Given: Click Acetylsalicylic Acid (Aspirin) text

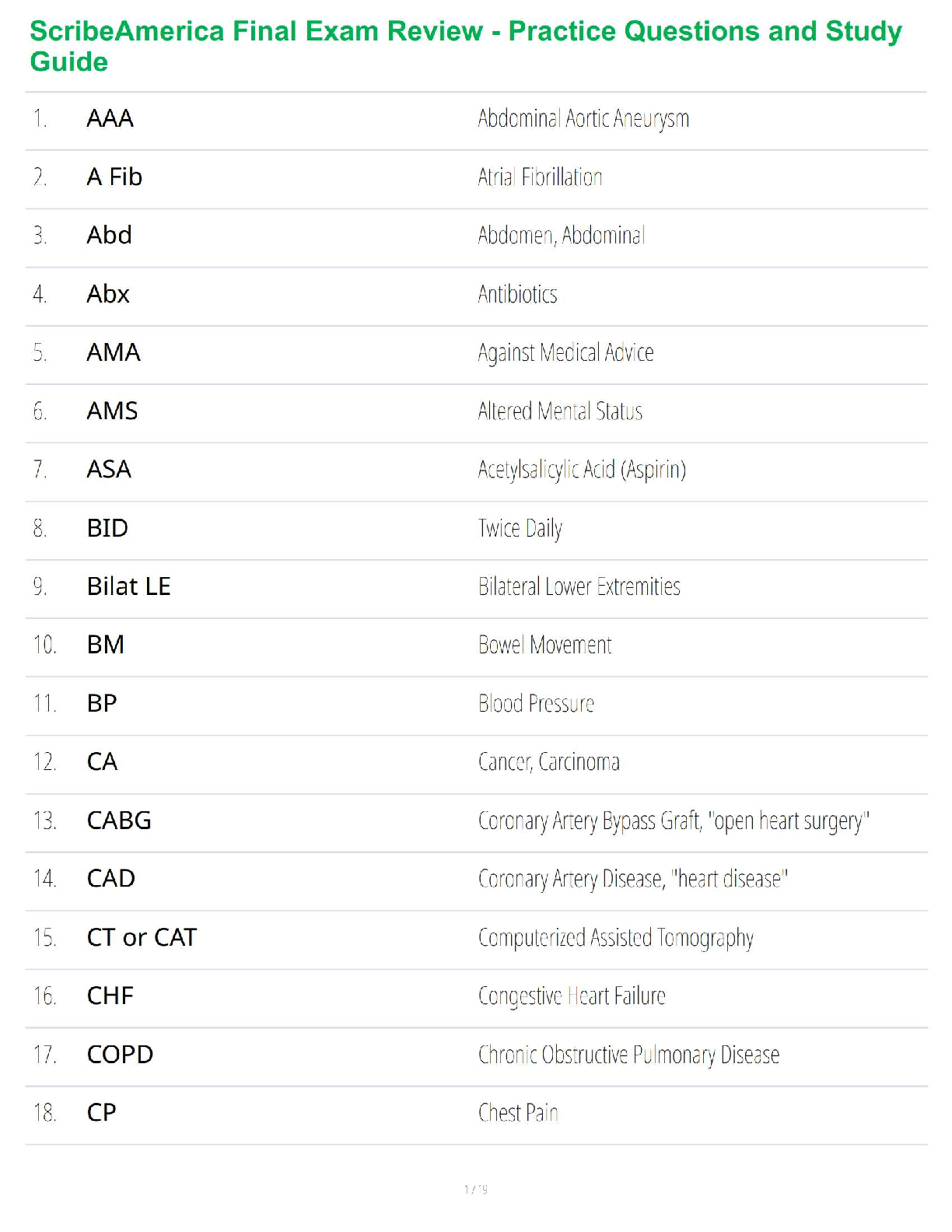Looking at the screenshot, I should (x=582, y=470).
